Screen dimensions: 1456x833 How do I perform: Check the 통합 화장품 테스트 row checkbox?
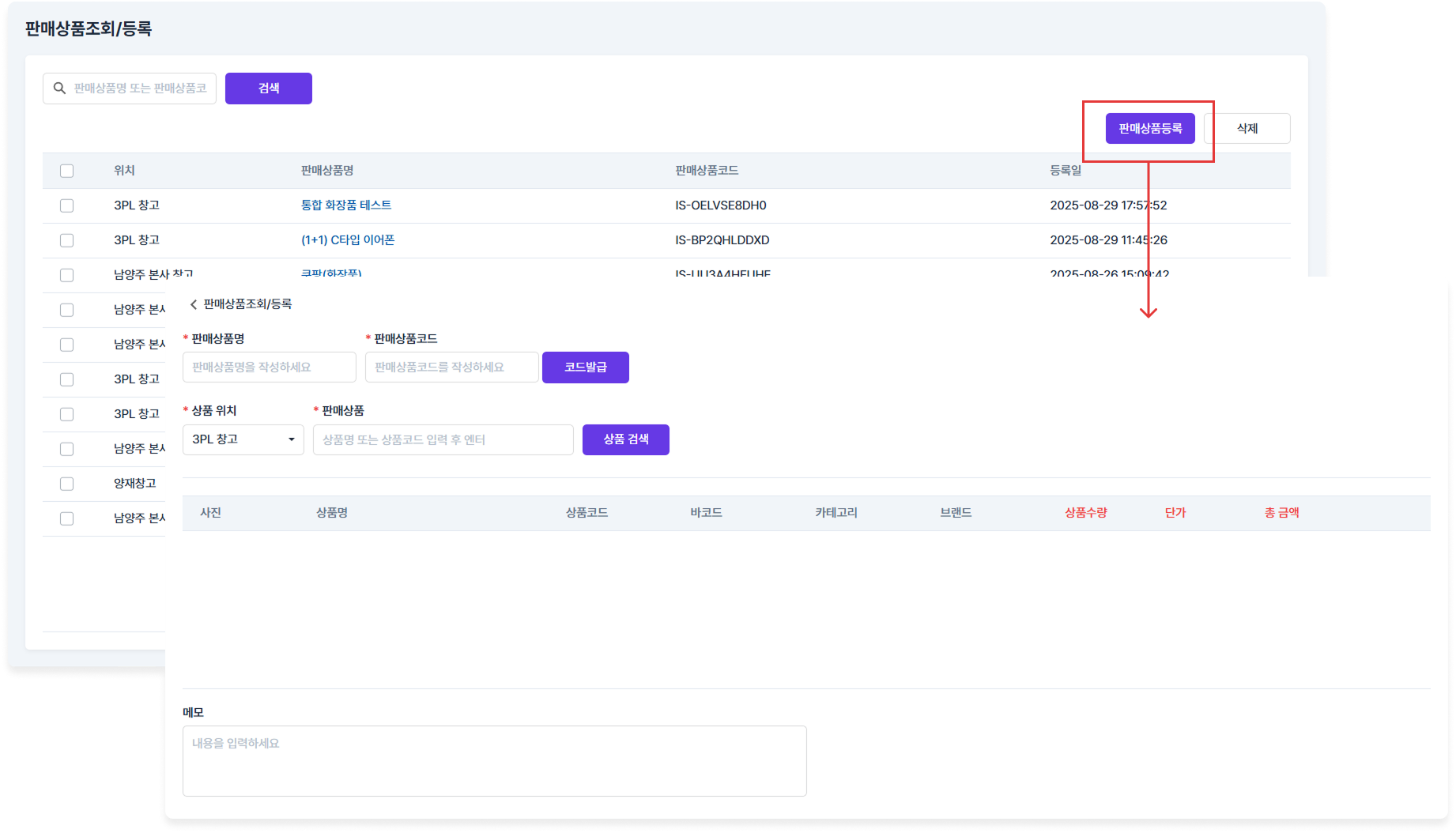[x=67, y=205]
